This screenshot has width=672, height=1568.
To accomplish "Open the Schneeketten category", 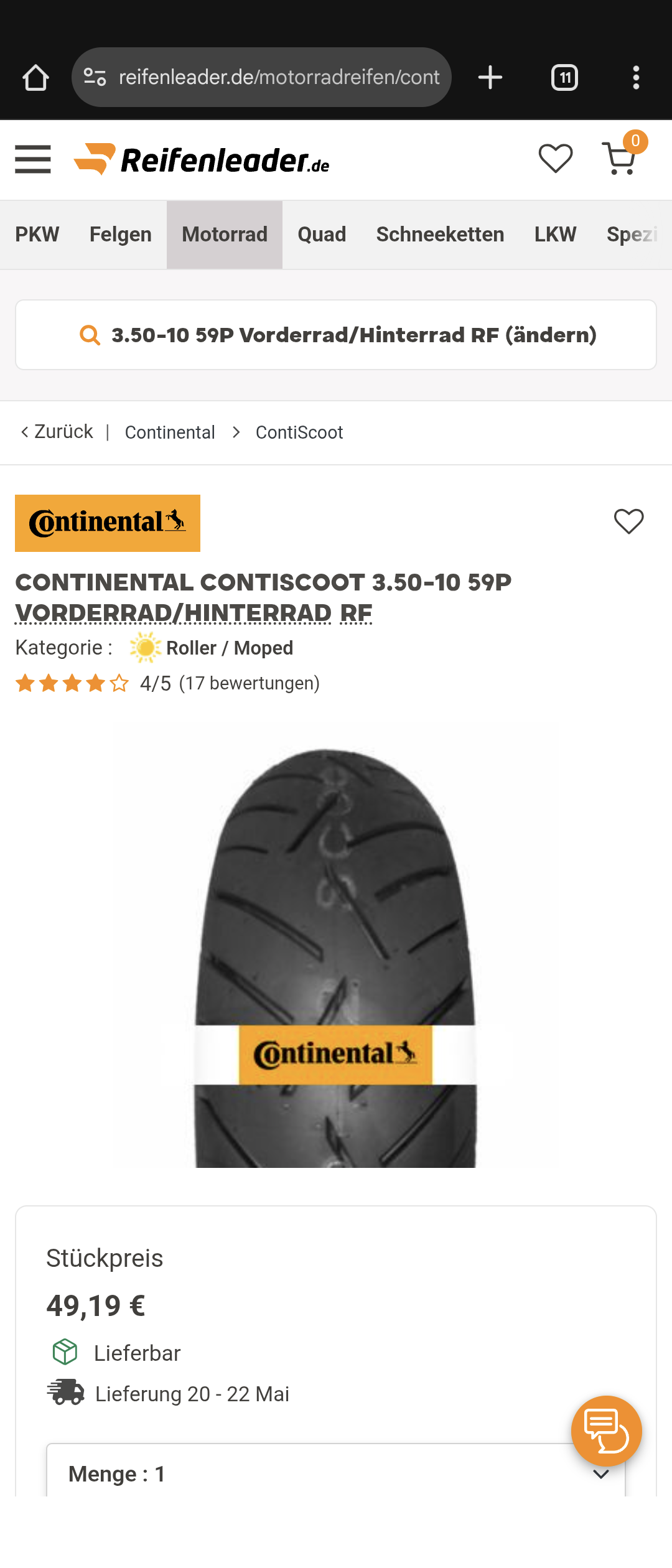I will pyautogui.click(x=440, y=235).
